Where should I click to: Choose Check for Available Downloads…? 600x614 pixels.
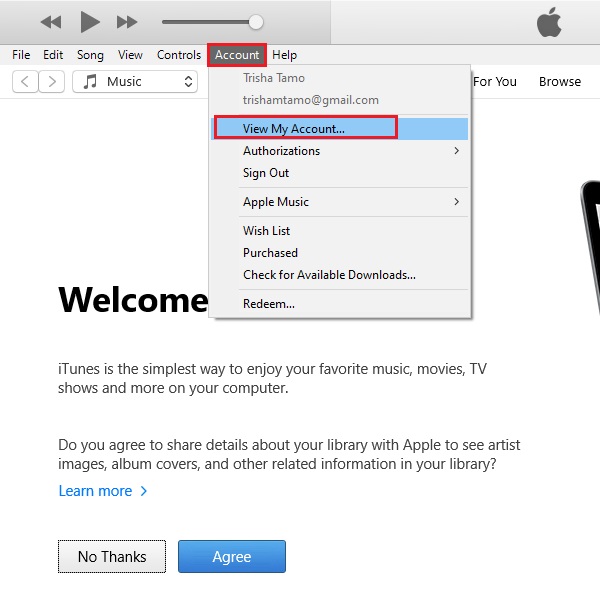click(x=340, y=274)
